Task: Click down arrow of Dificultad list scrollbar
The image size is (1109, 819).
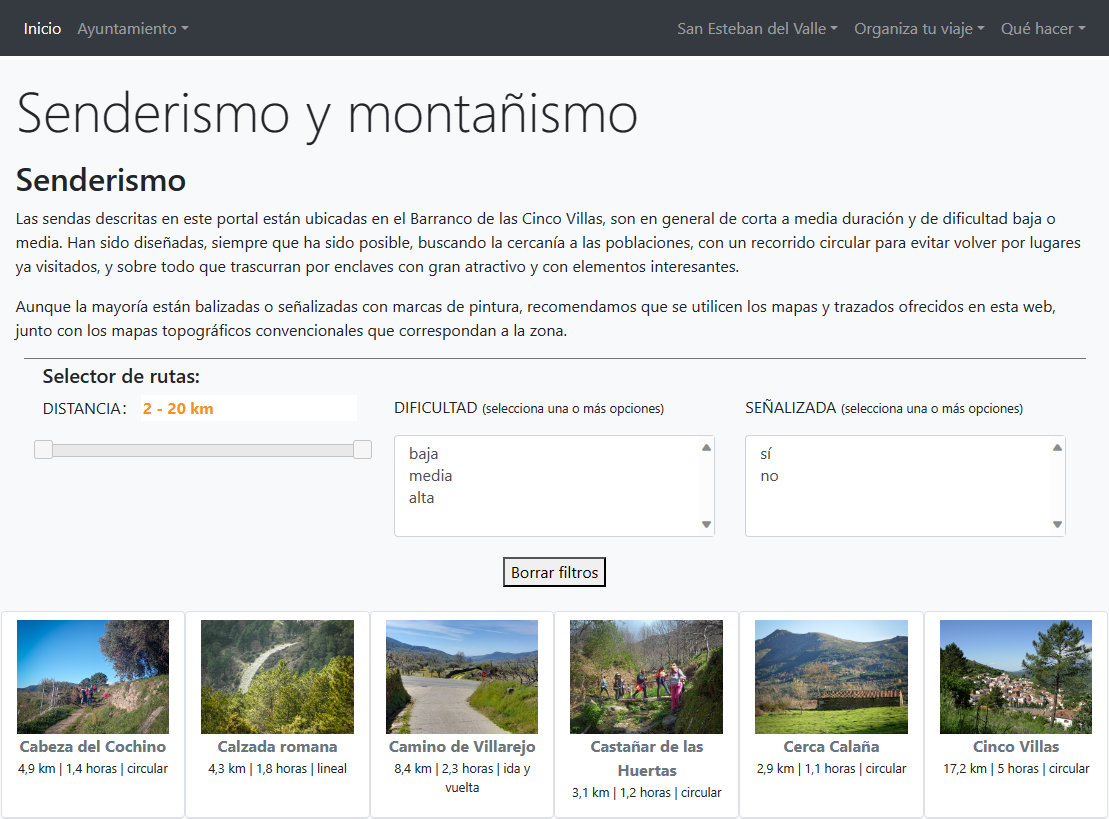Action: [706, 524]
